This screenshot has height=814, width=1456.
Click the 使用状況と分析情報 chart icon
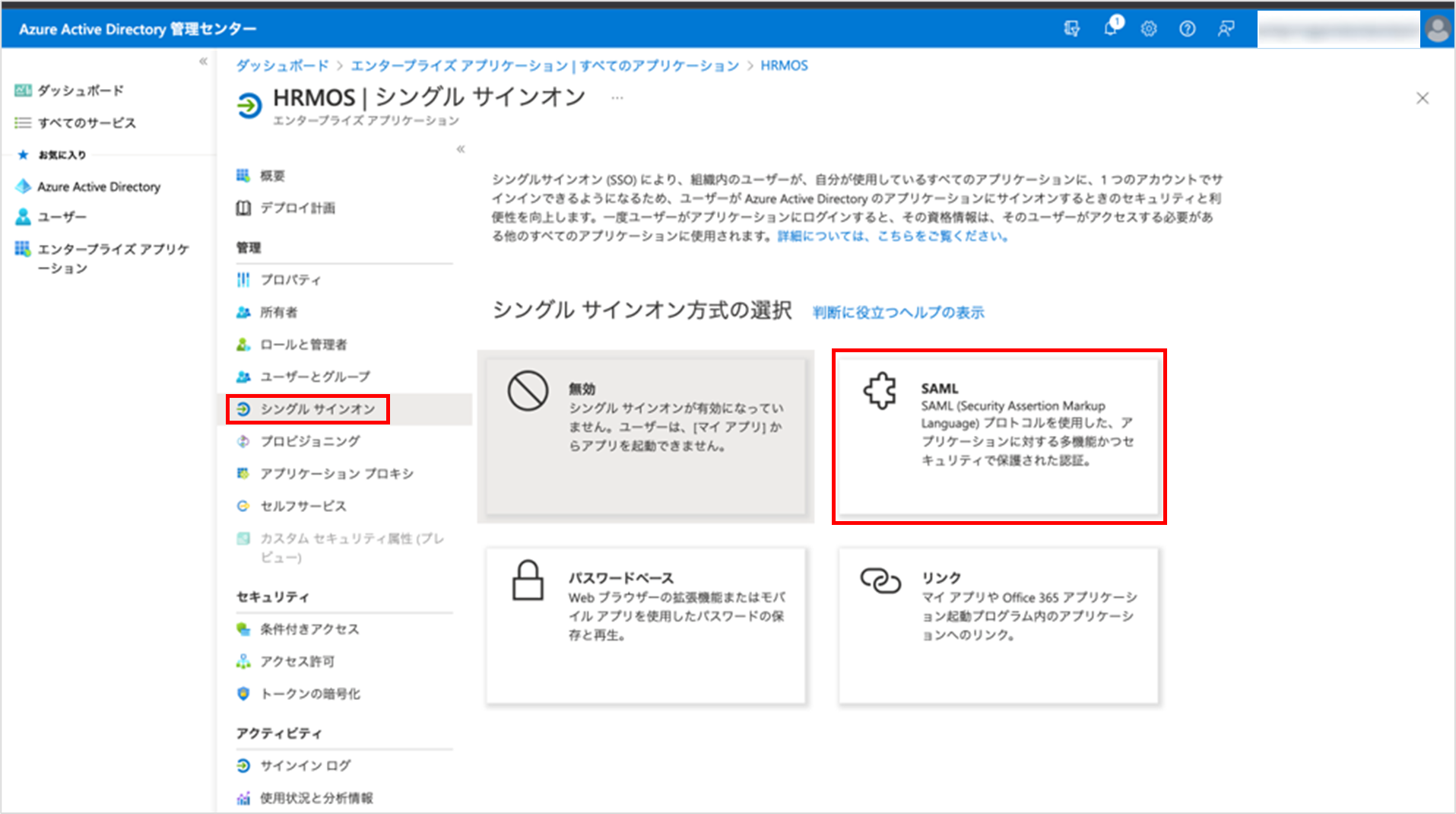(x=243, y=798)
